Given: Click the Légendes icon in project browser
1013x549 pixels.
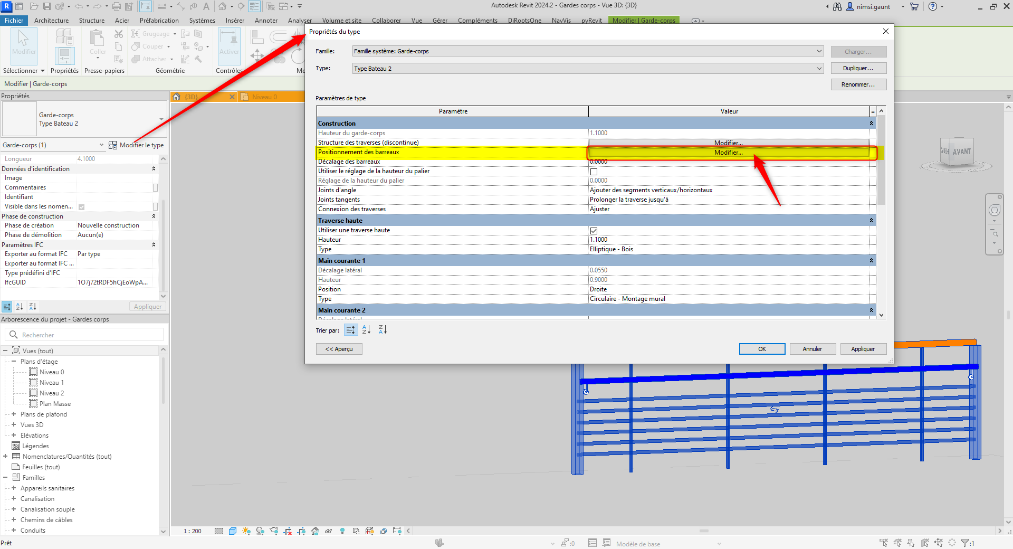Looking at the screenshot, I should coord(15,445).
